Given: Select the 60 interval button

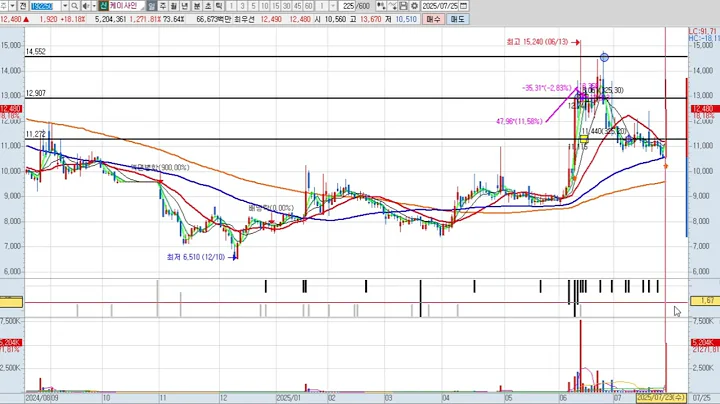Looking at the screenshot, I should [309, 6].
